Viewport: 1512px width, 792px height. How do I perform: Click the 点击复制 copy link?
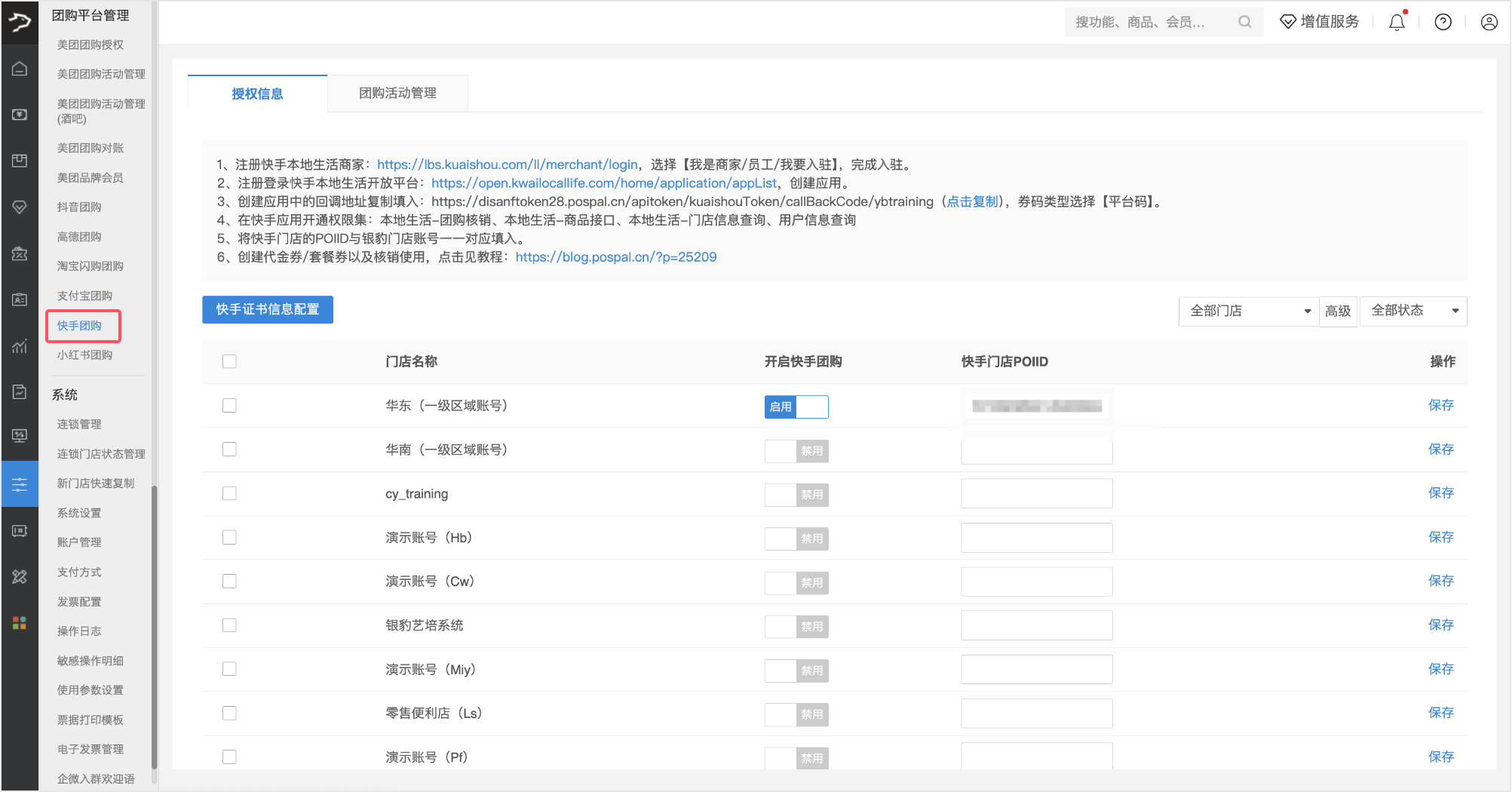click(972, 201)
